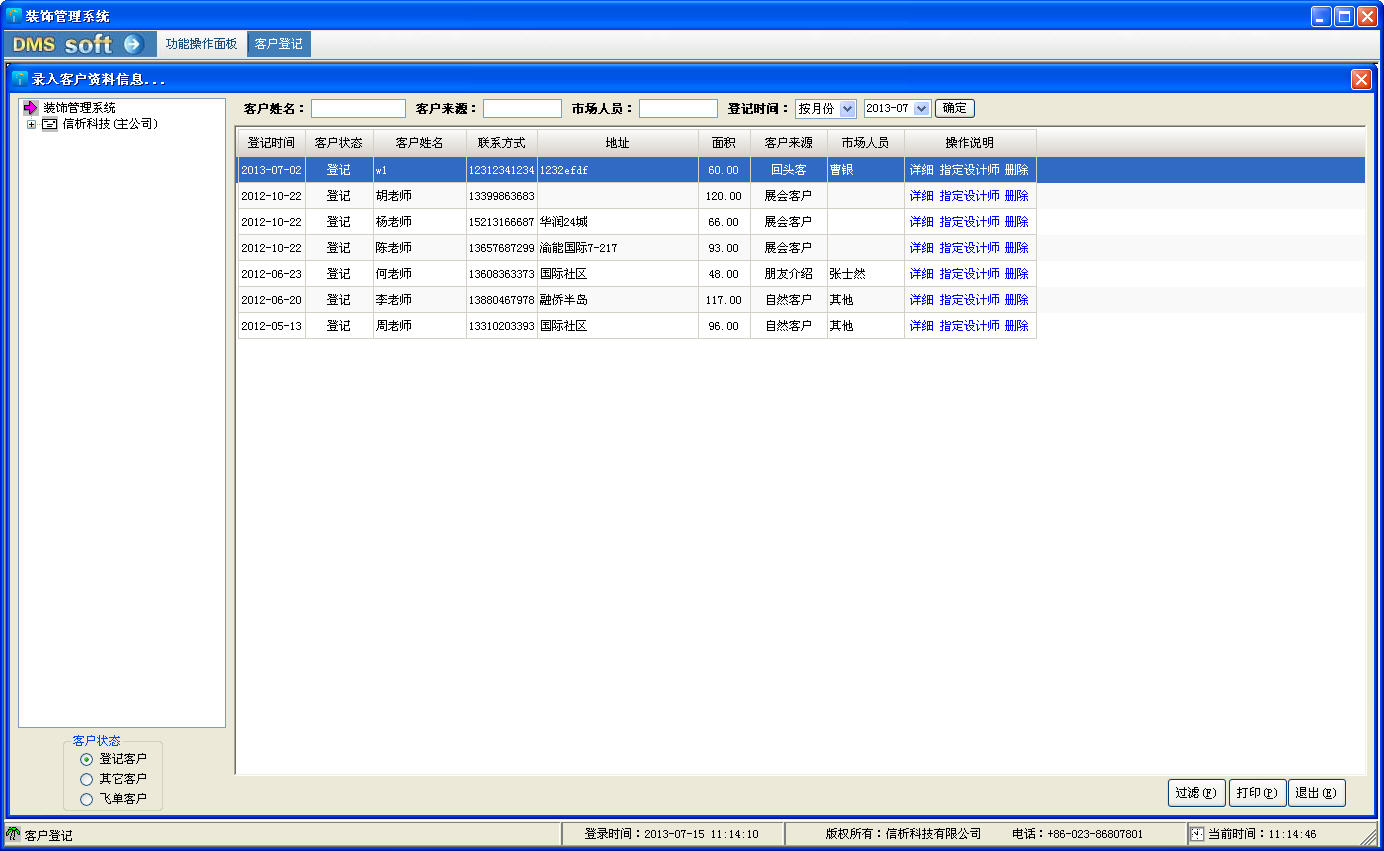Click the 登录时间 status bar entry

tap(671, 834)
